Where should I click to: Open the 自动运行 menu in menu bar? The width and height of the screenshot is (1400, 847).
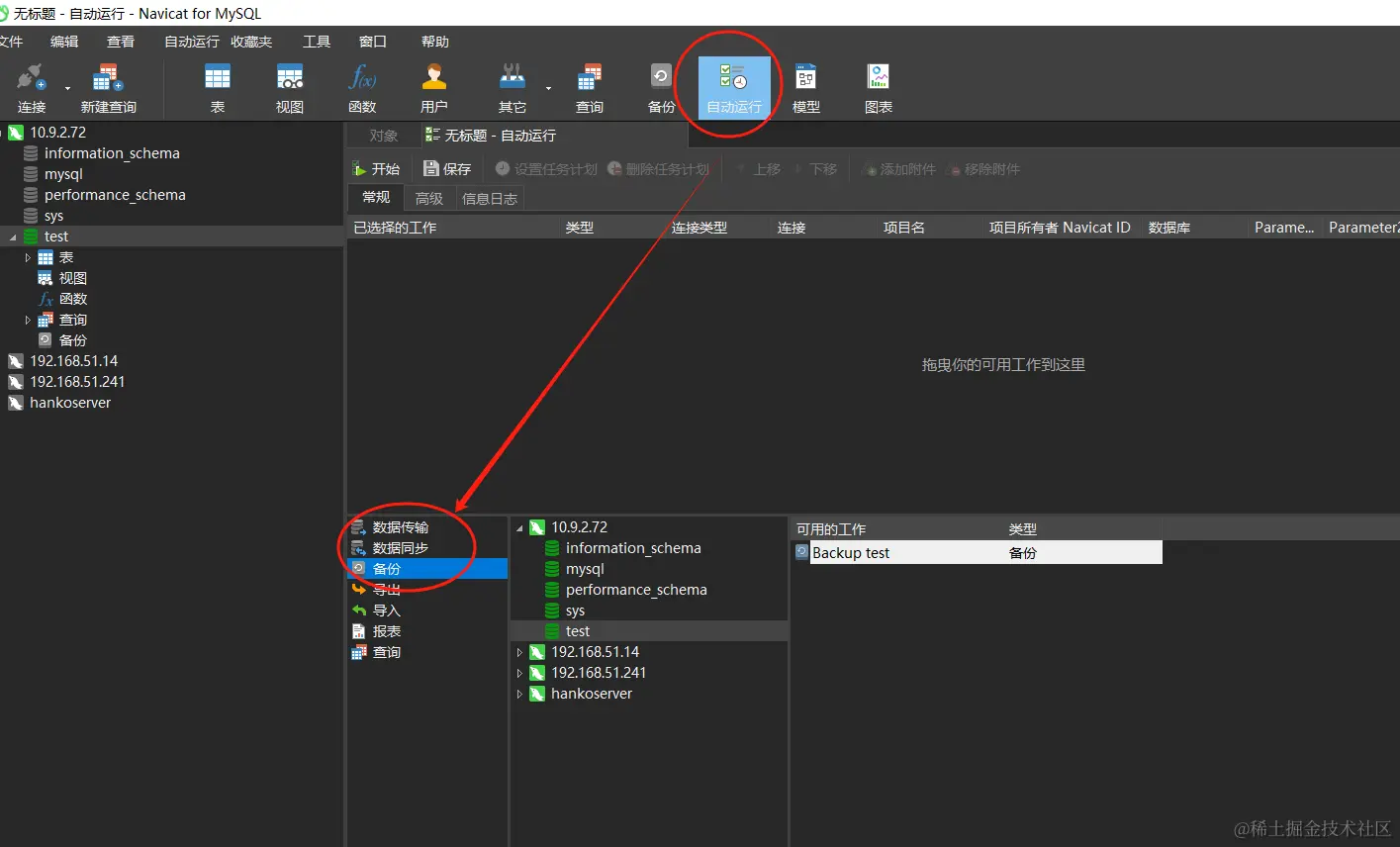(192, 42)
